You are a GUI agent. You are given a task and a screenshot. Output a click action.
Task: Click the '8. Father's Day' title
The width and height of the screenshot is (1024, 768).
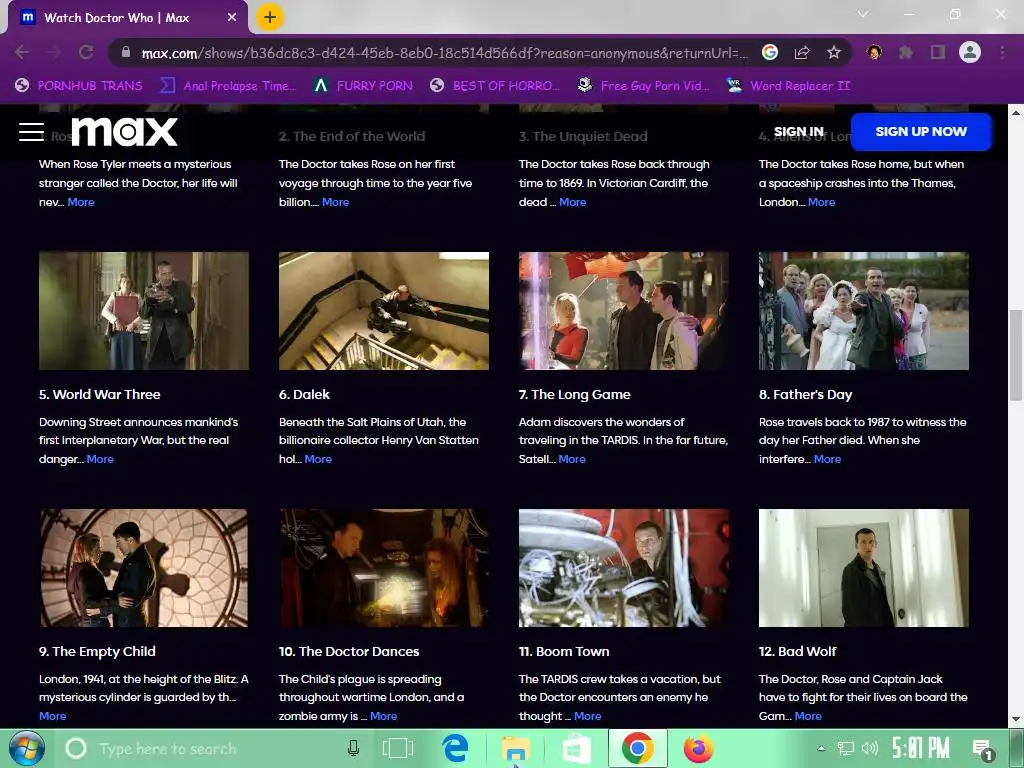805,394
